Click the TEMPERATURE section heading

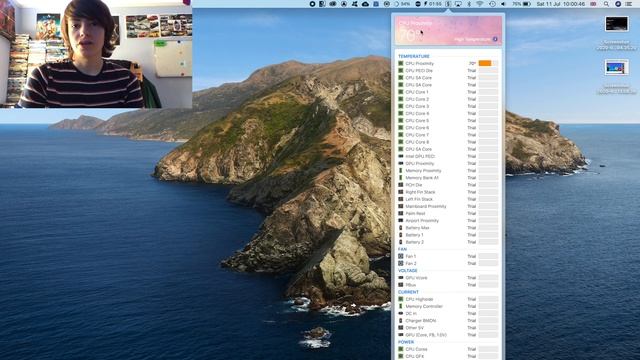coord(413,56)
